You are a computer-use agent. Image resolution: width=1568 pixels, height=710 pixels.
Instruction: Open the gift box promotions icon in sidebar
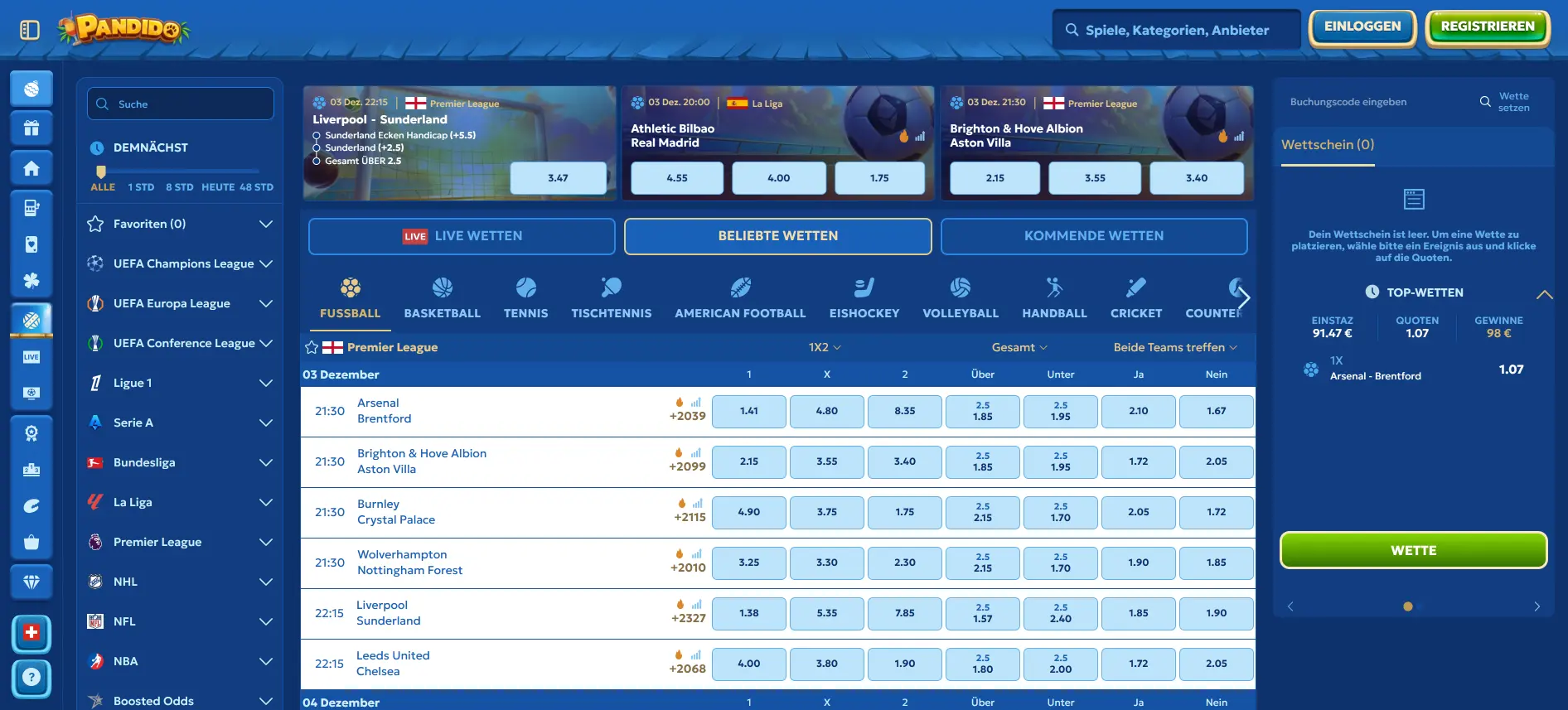31,128
